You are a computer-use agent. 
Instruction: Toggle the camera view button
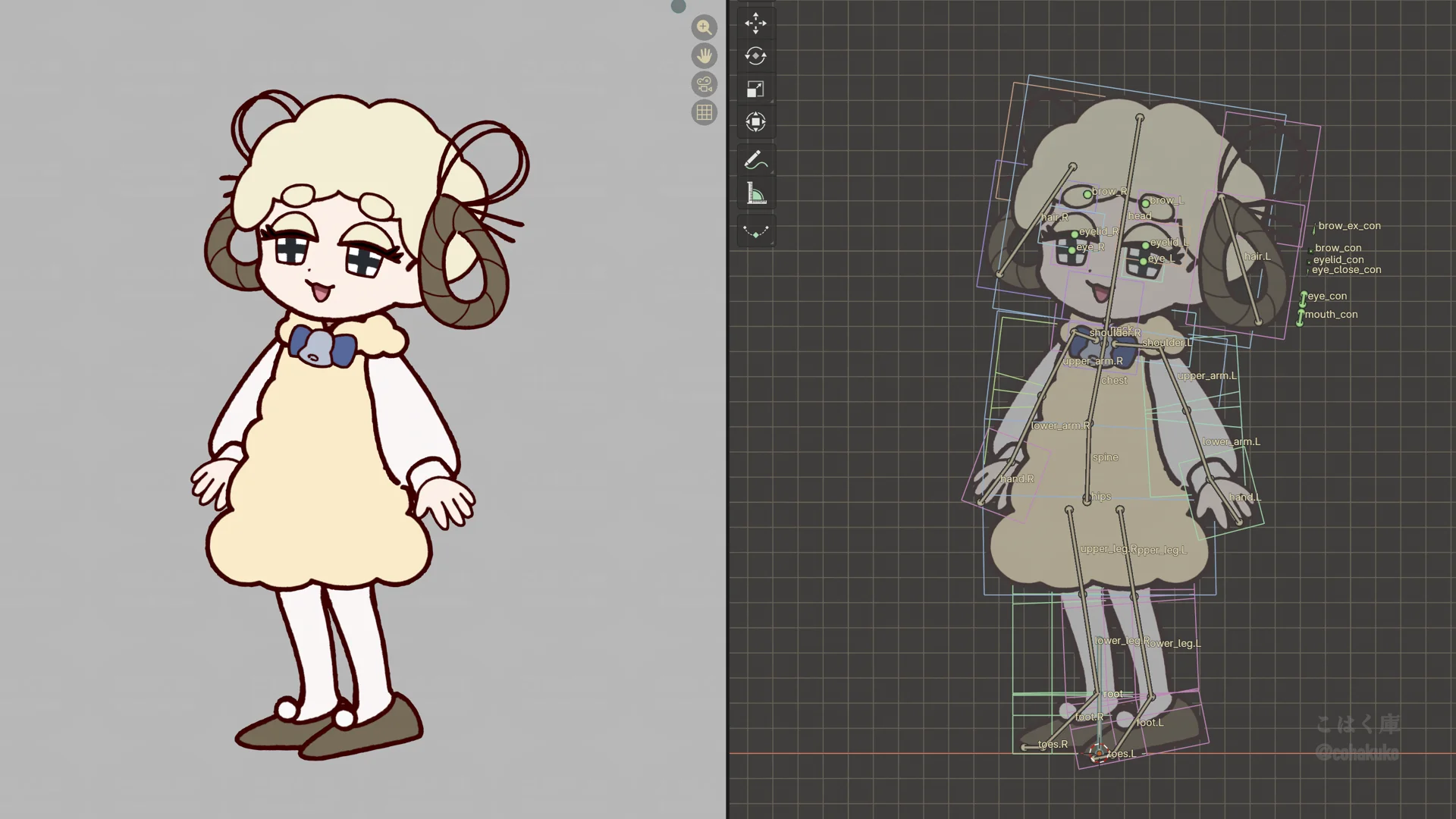(704, 84)
